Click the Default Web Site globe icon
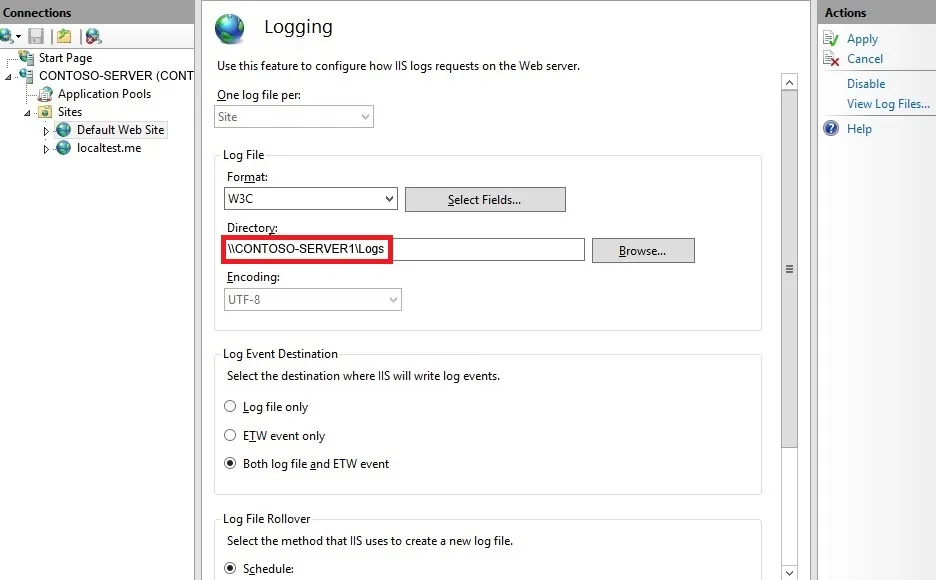 tap(63, 129)
